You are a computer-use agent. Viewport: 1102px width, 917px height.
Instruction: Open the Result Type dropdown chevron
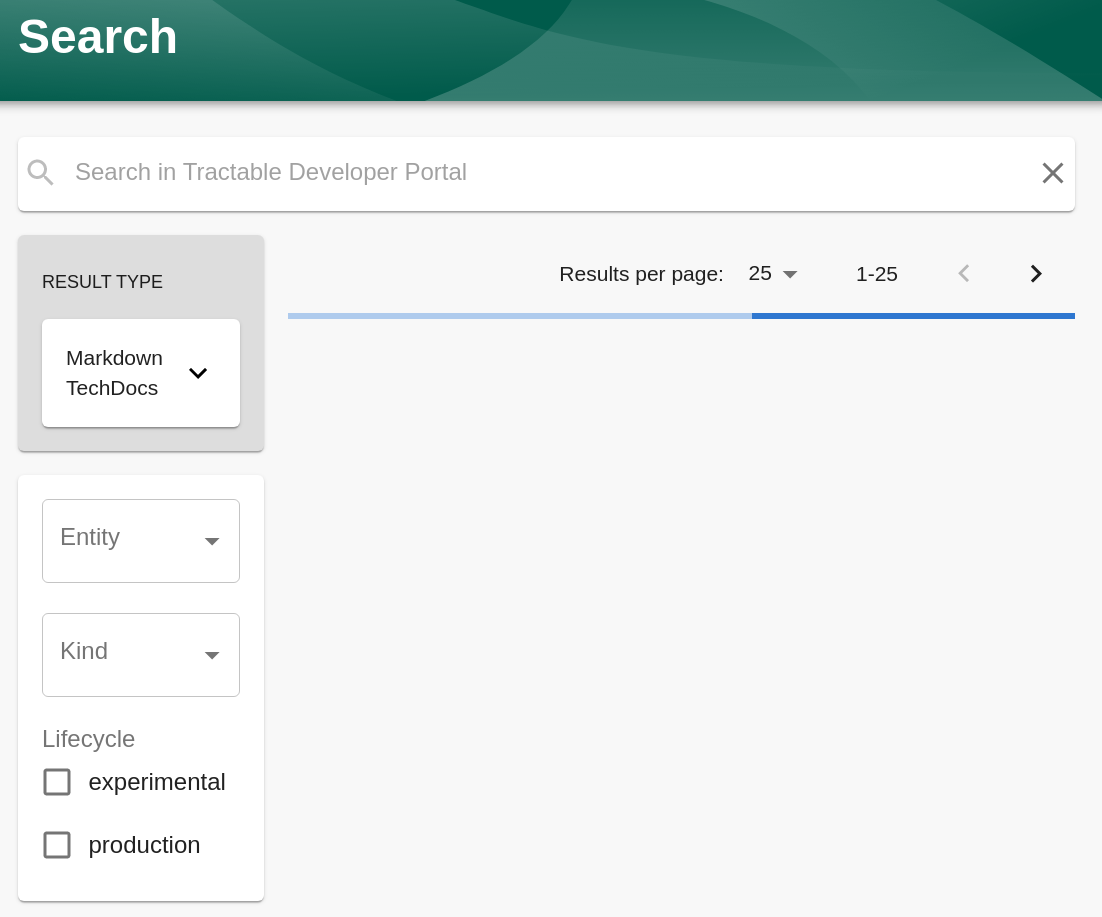[x=198, y=372]
